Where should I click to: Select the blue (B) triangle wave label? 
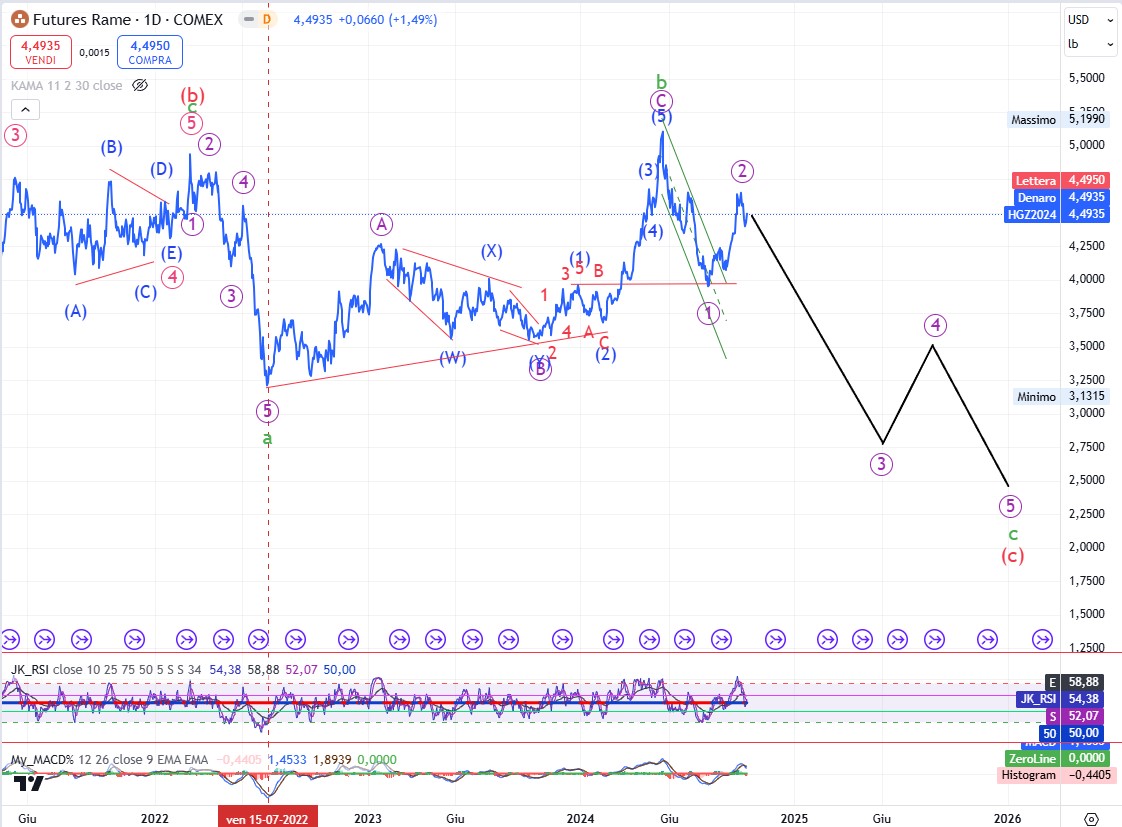111,147
